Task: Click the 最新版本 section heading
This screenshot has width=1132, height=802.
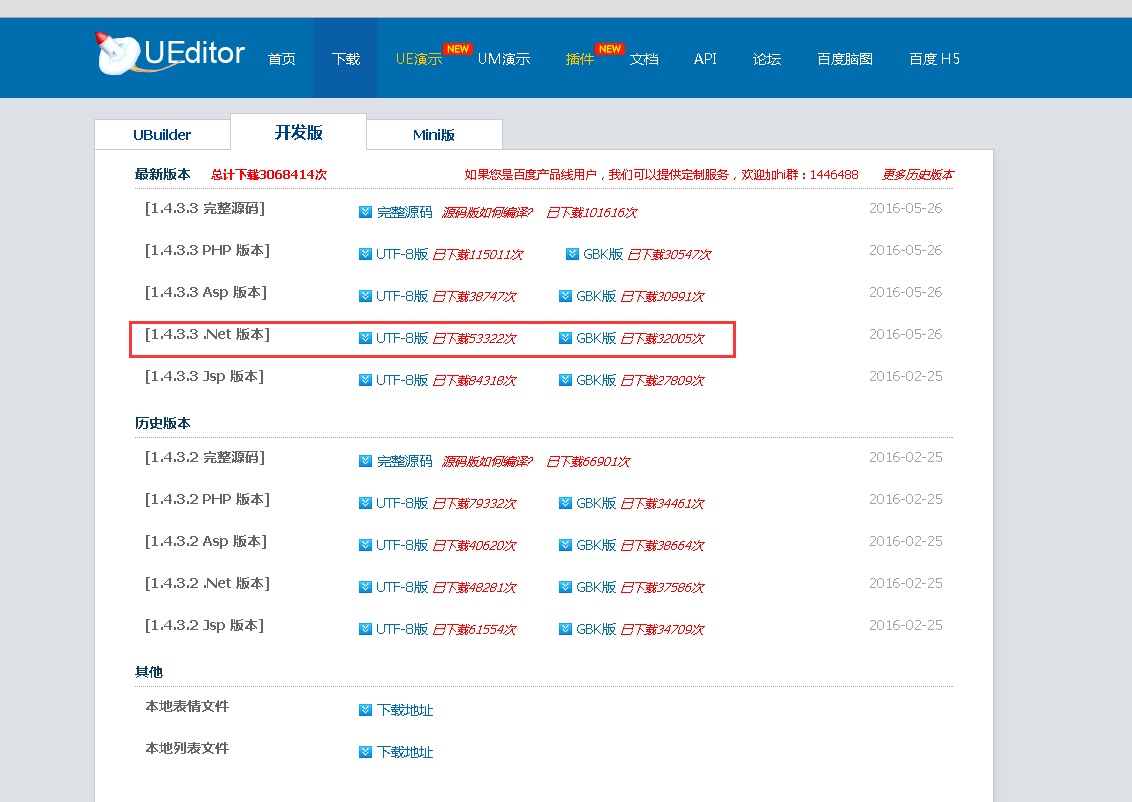Action: [x=162, y=175]
